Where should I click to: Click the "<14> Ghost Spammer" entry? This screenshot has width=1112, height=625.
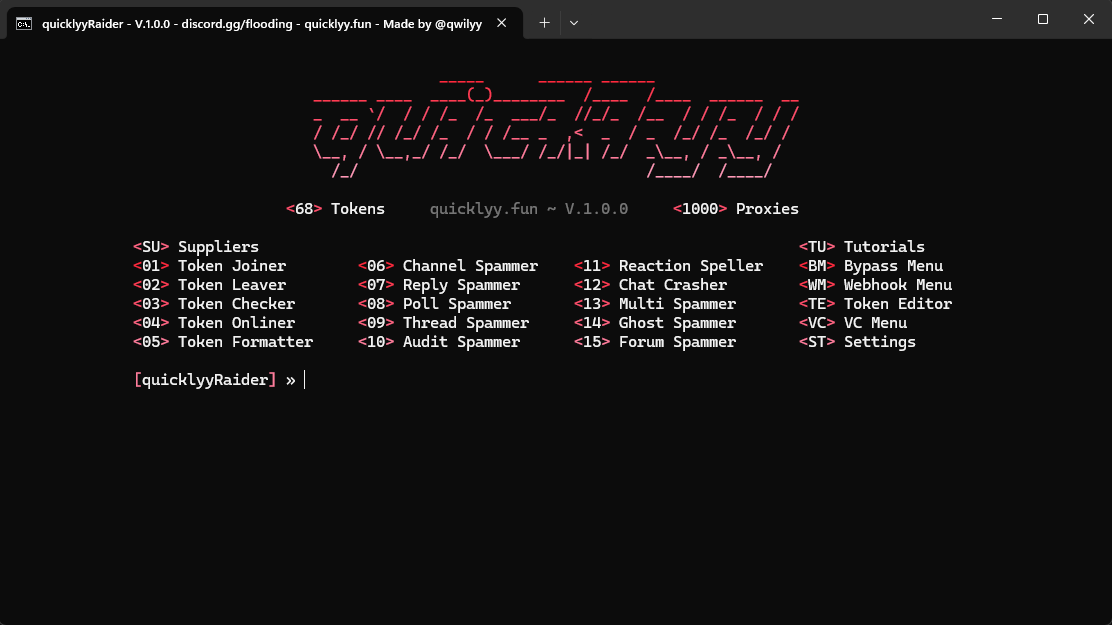point(655,323)
